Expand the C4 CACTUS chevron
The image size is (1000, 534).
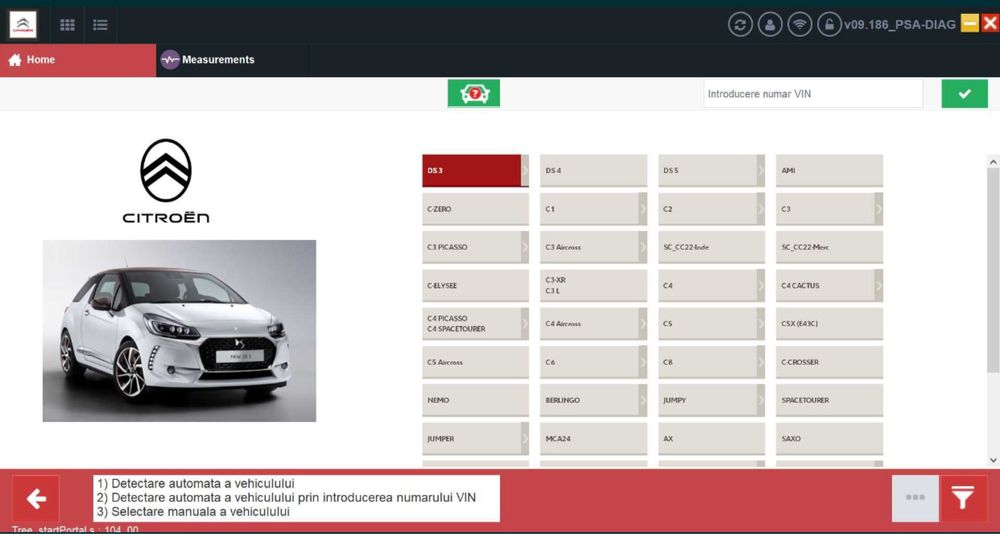coord(879,285)
